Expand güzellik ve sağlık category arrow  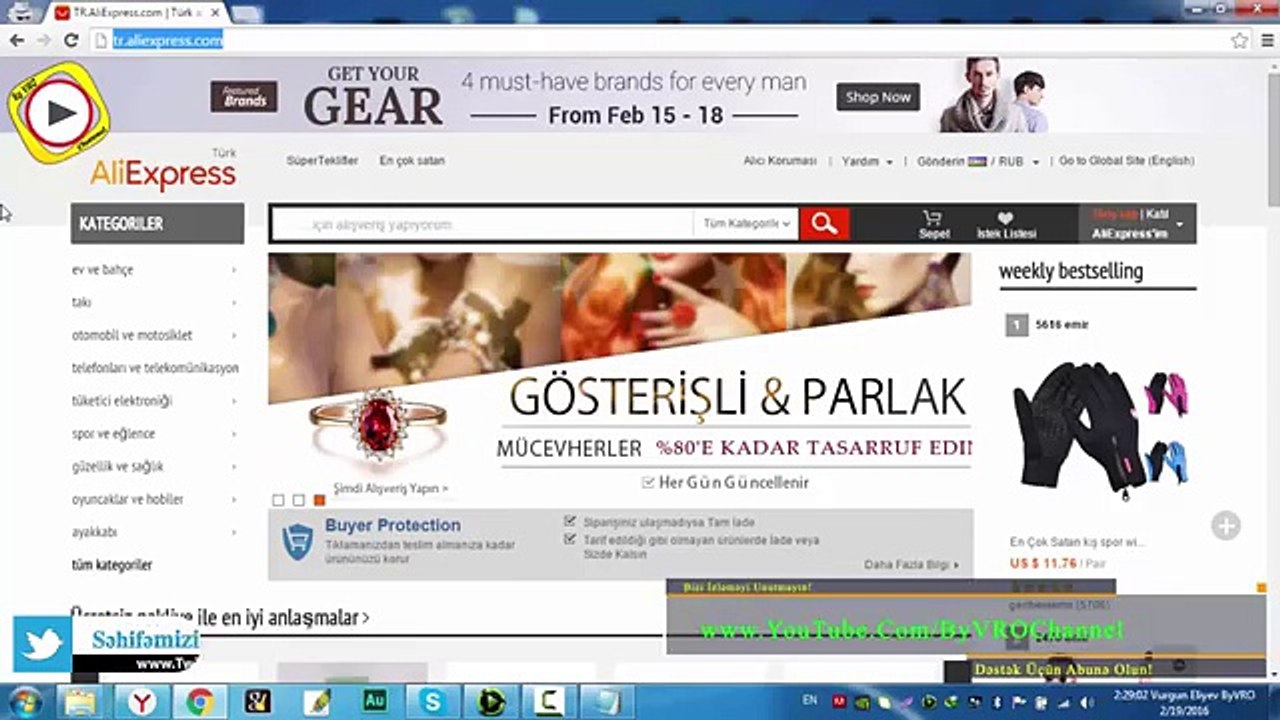(x=234, y=466)
